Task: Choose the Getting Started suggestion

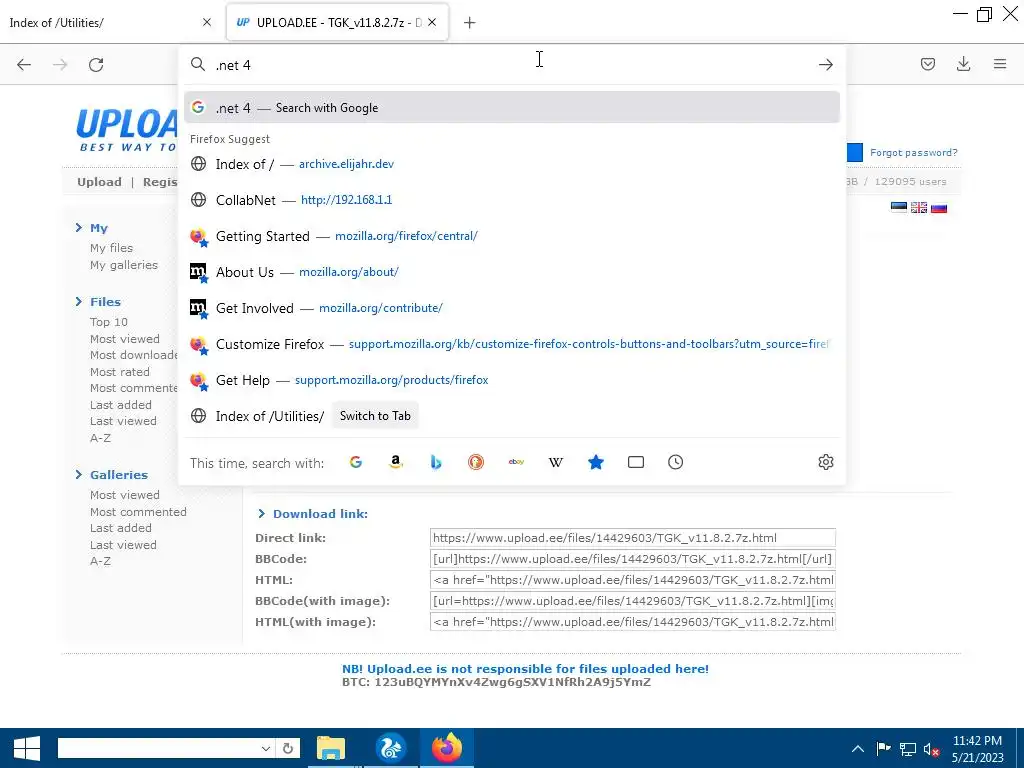Action: pos(511,236)
